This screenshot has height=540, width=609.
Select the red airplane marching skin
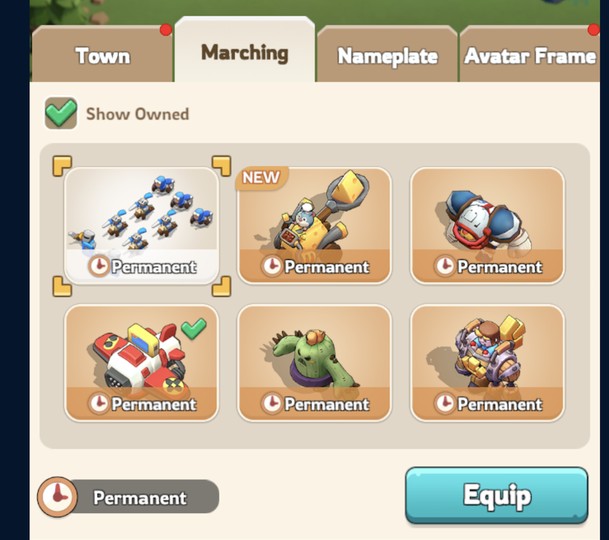[x=141, y=363]
